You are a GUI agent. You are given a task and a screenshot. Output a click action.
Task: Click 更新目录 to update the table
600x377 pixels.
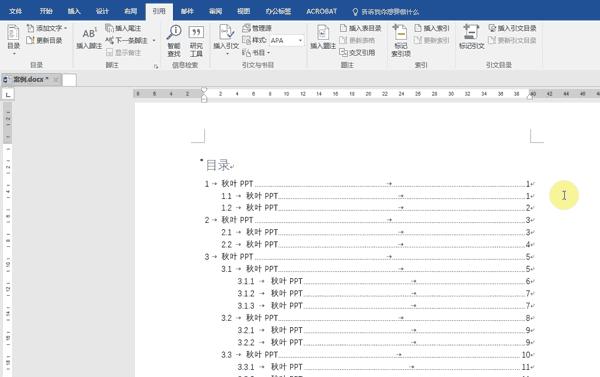pyautogui.click(x=44, y=40)
